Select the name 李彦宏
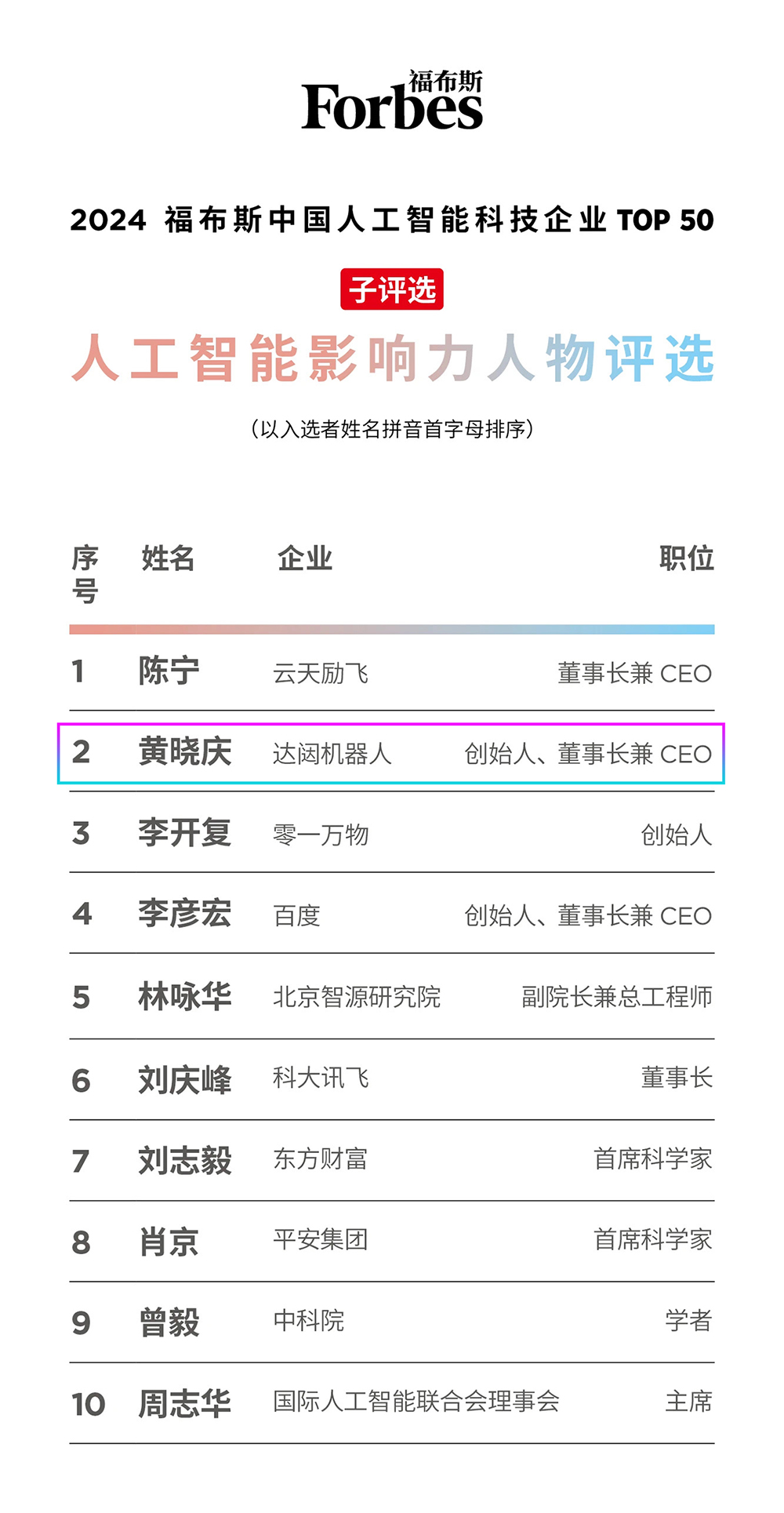Image resolution: width=784 pixels, height=1513 pixels. pos(185,914)
